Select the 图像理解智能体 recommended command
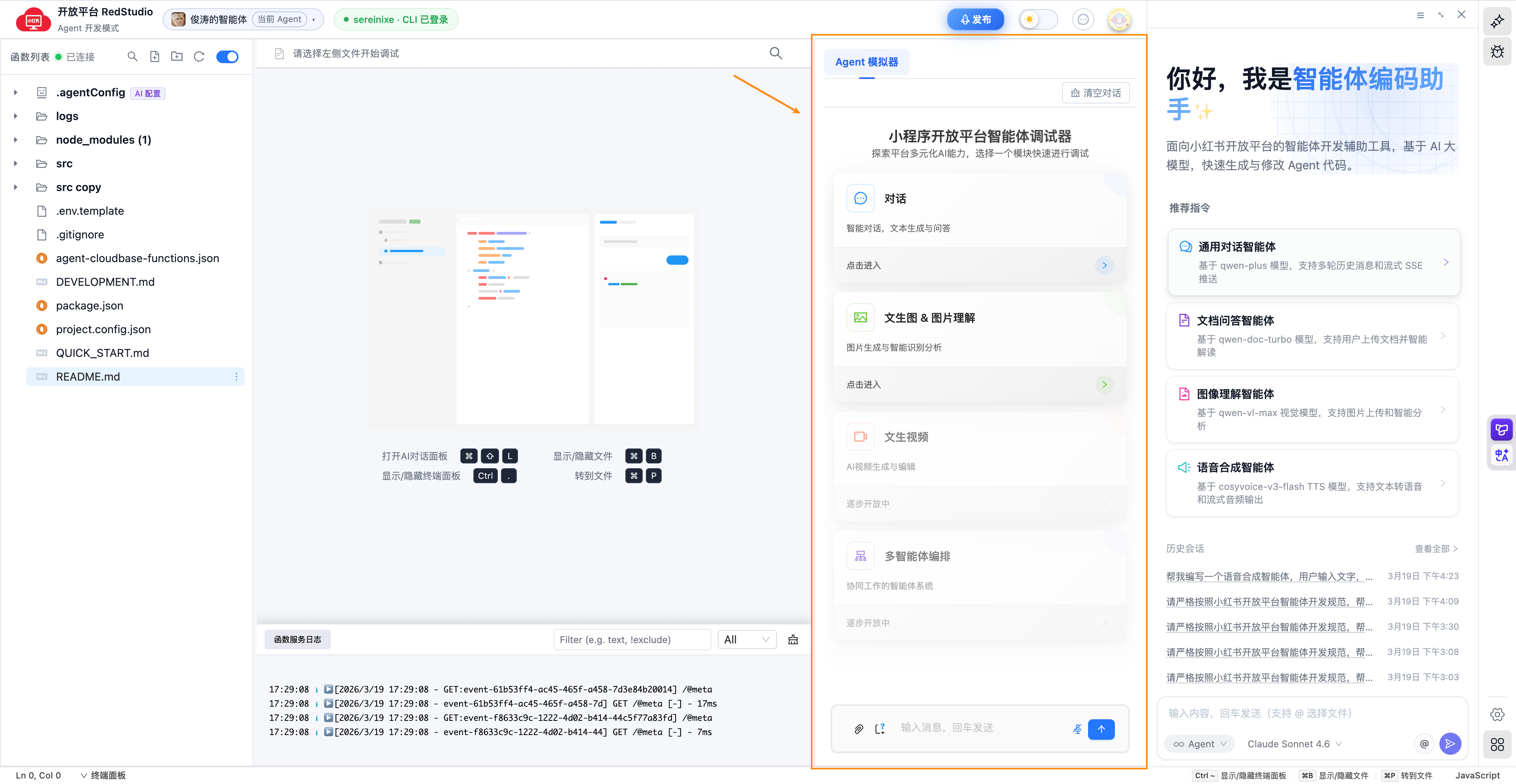 pos(1312,410)
